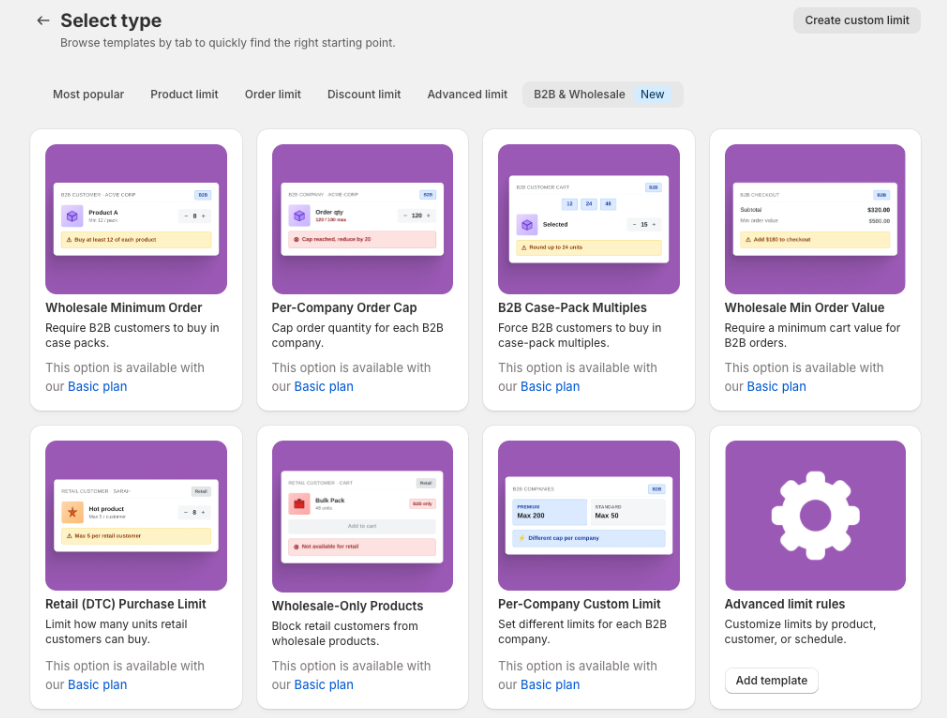Open Basic plan link under Per-Company Custom Limit
This screenshot has width=947, height=718.
tap(550, 685)
